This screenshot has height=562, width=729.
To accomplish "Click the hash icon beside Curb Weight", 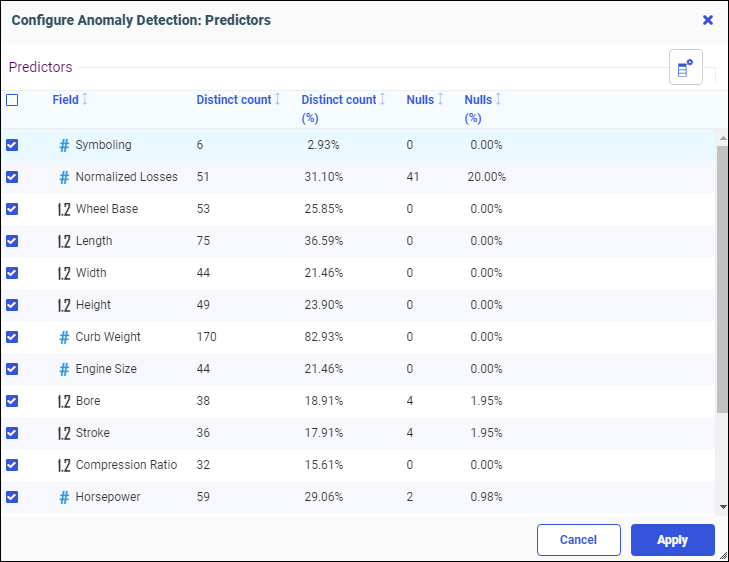I will click(x=64, y=337).
